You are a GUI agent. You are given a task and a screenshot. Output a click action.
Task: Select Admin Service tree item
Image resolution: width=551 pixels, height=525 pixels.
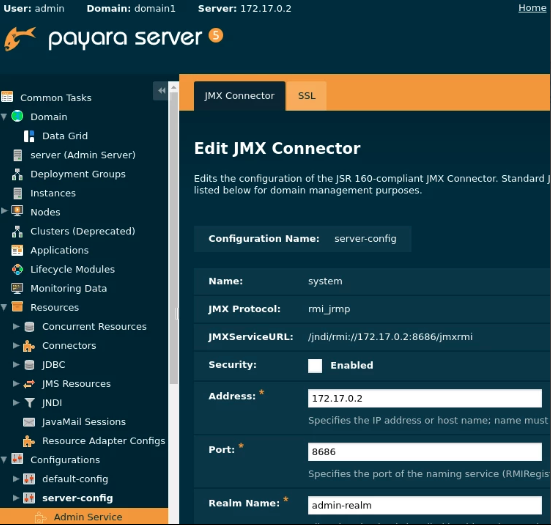pyautogui.click(x=88, y=517)
